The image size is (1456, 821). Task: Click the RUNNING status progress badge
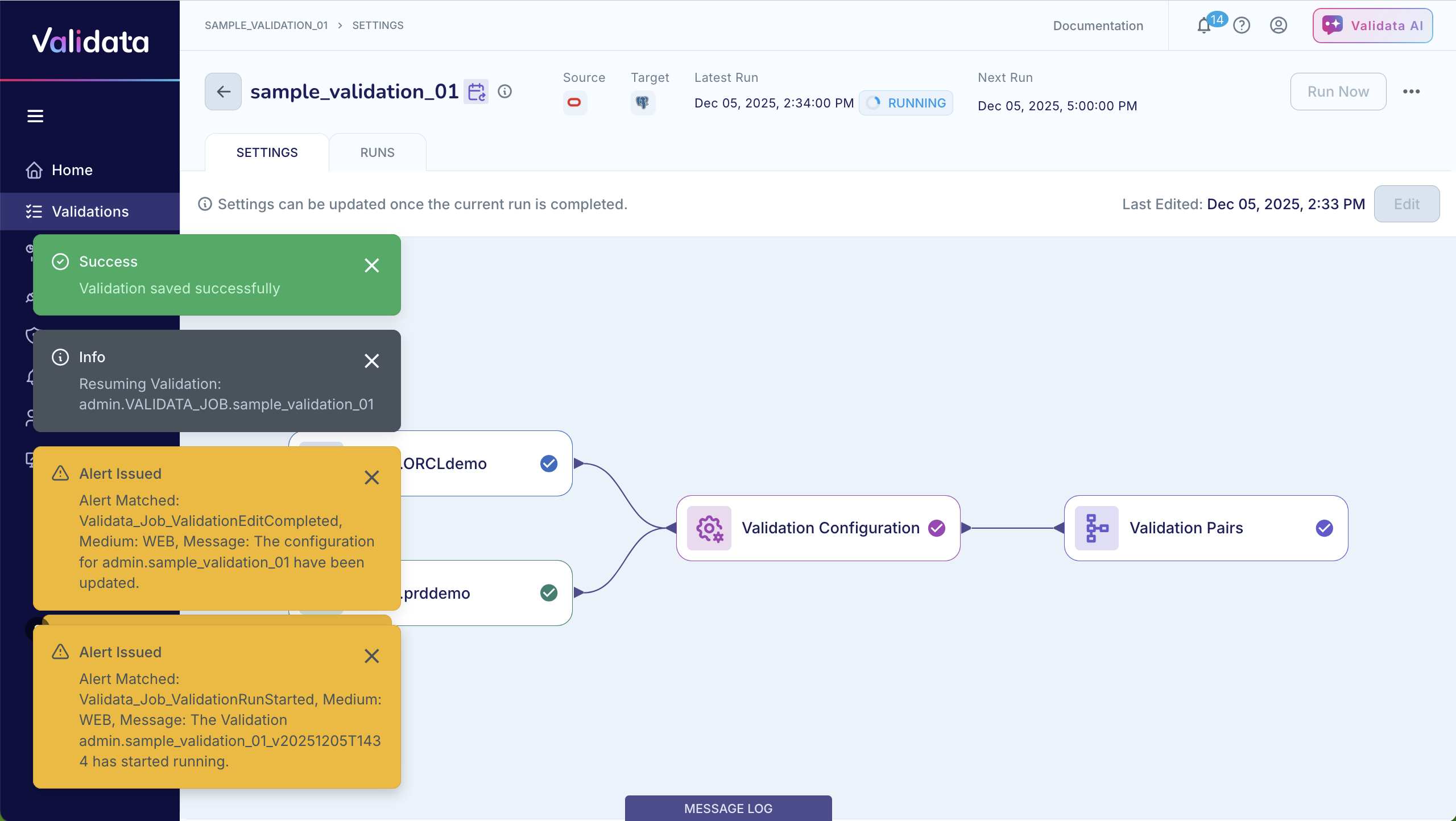click(905, 103)
